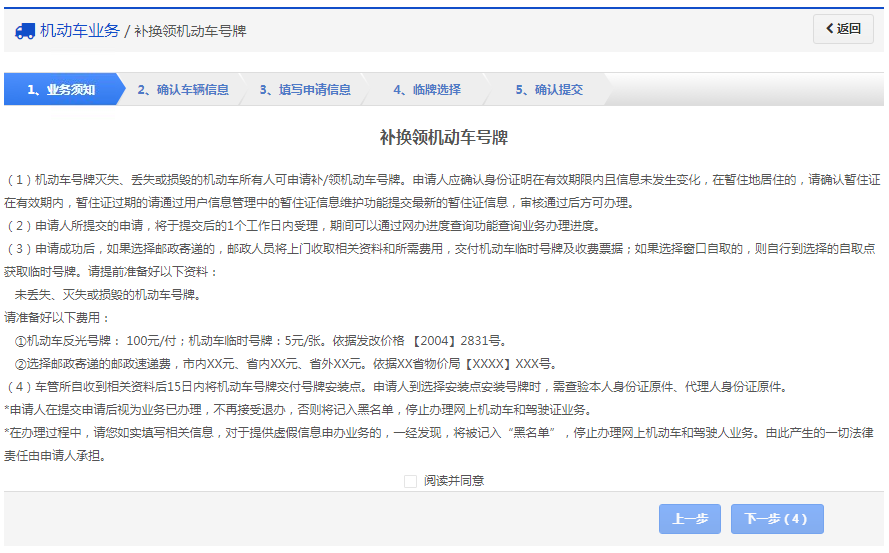Click the 补换领机动车号牌 breadcrumb text
The height and width of the screenshot is (553, 889).
click(x=190, y=31)
